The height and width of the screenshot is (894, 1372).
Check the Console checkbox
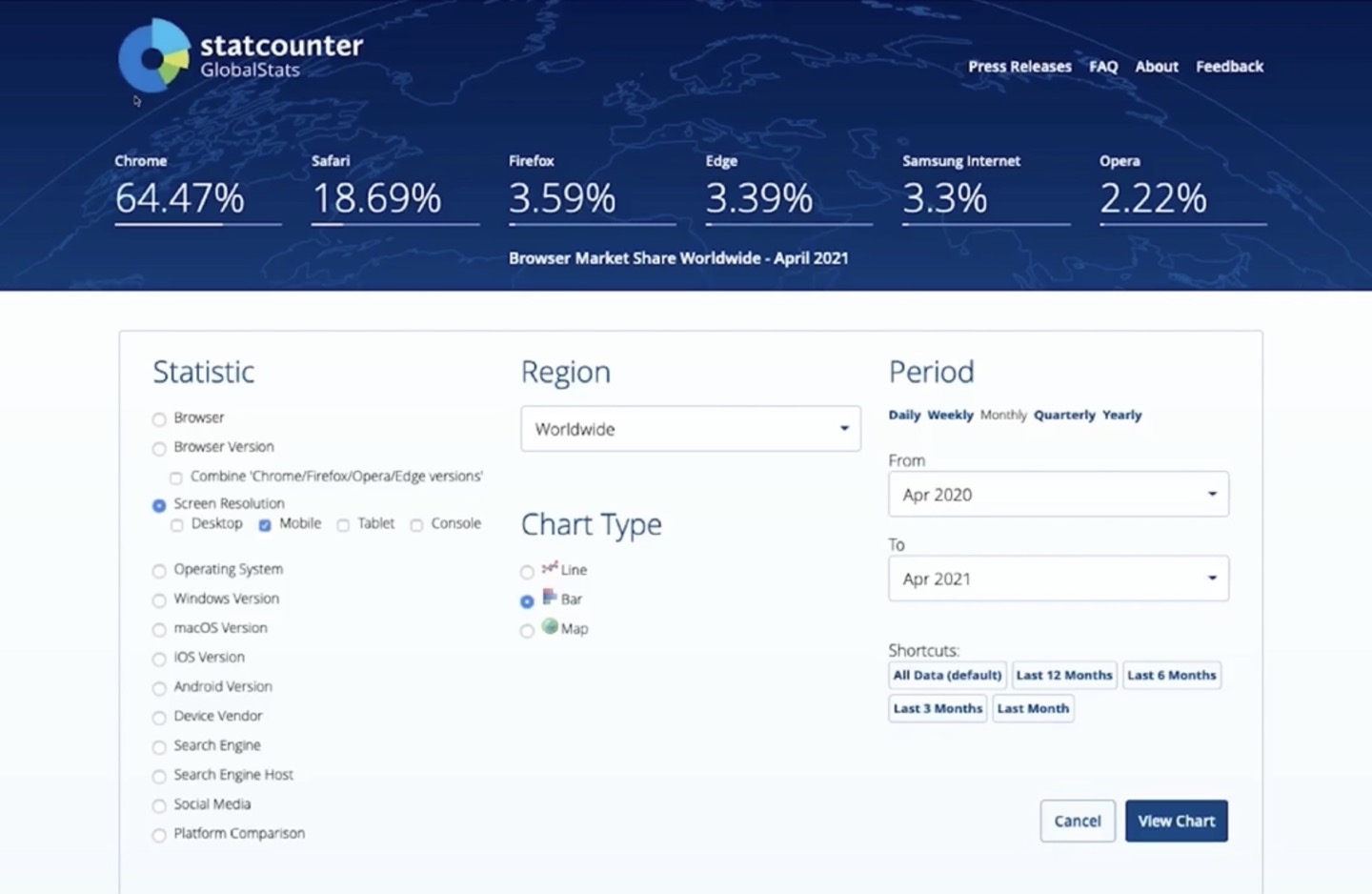click(x=416, y=525)
